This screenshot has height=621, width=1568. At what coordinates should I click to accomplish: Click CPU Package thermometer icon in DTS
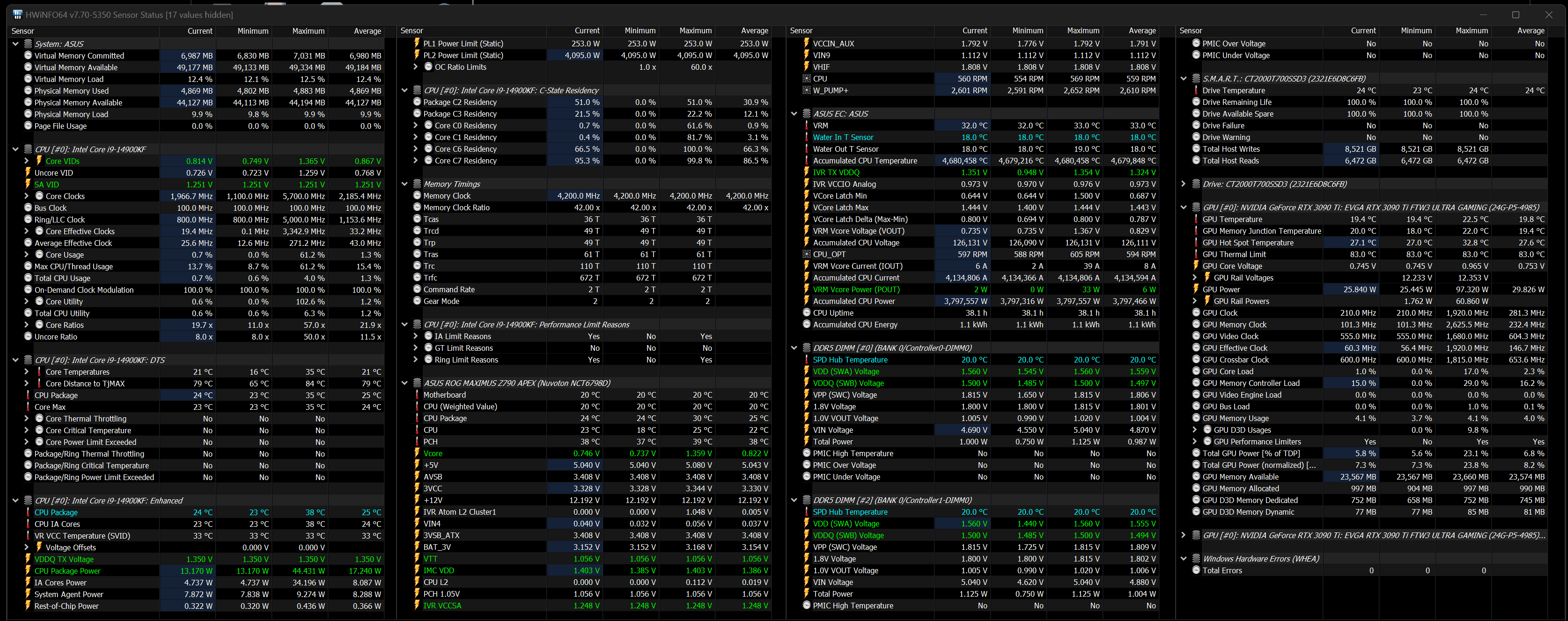click(28, 395)
